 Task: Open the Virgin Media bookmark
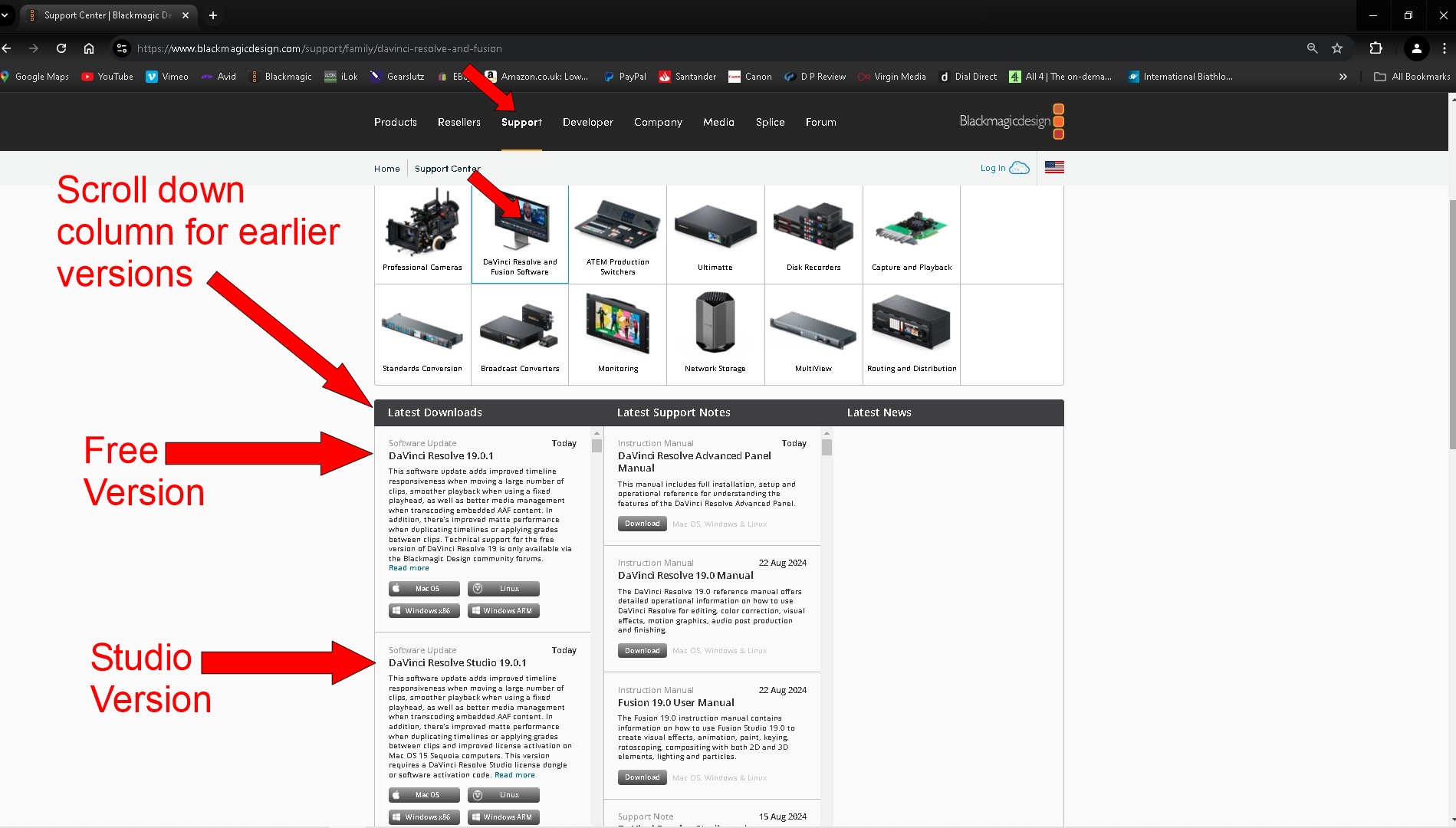pos(892,77)
